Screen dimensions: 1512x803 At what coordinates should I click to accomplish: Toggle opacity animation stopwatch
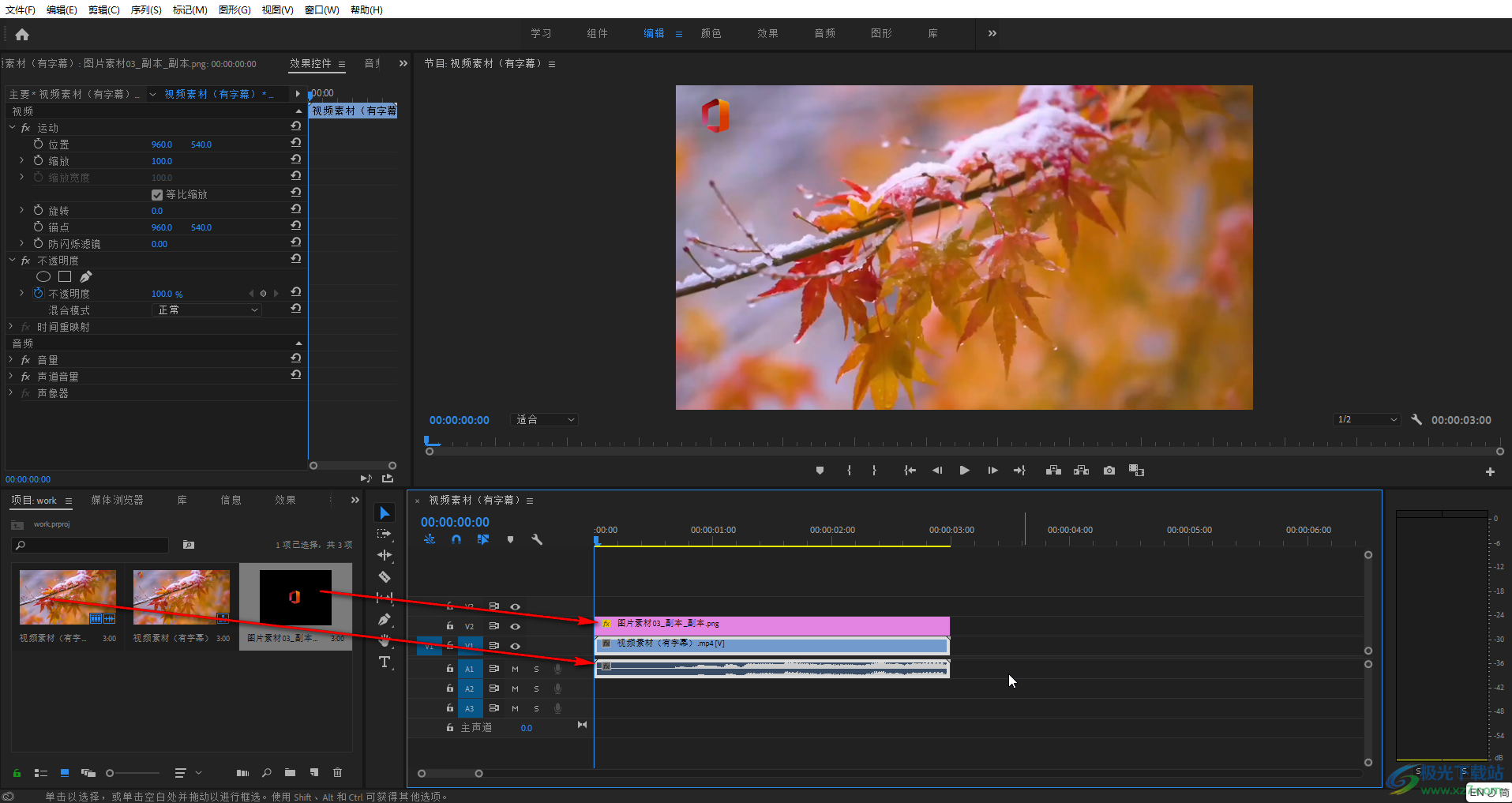click(x=38, y=293)
